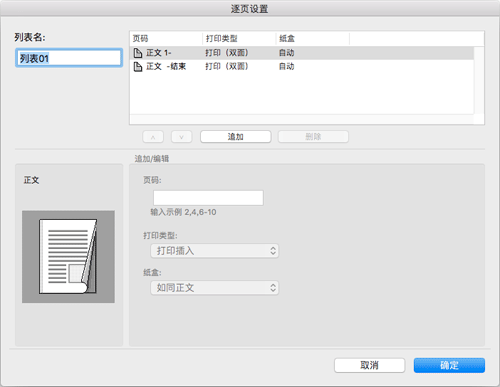
Task: Click 自动 in the 正文 1- row
Action: tap(287, 53)
